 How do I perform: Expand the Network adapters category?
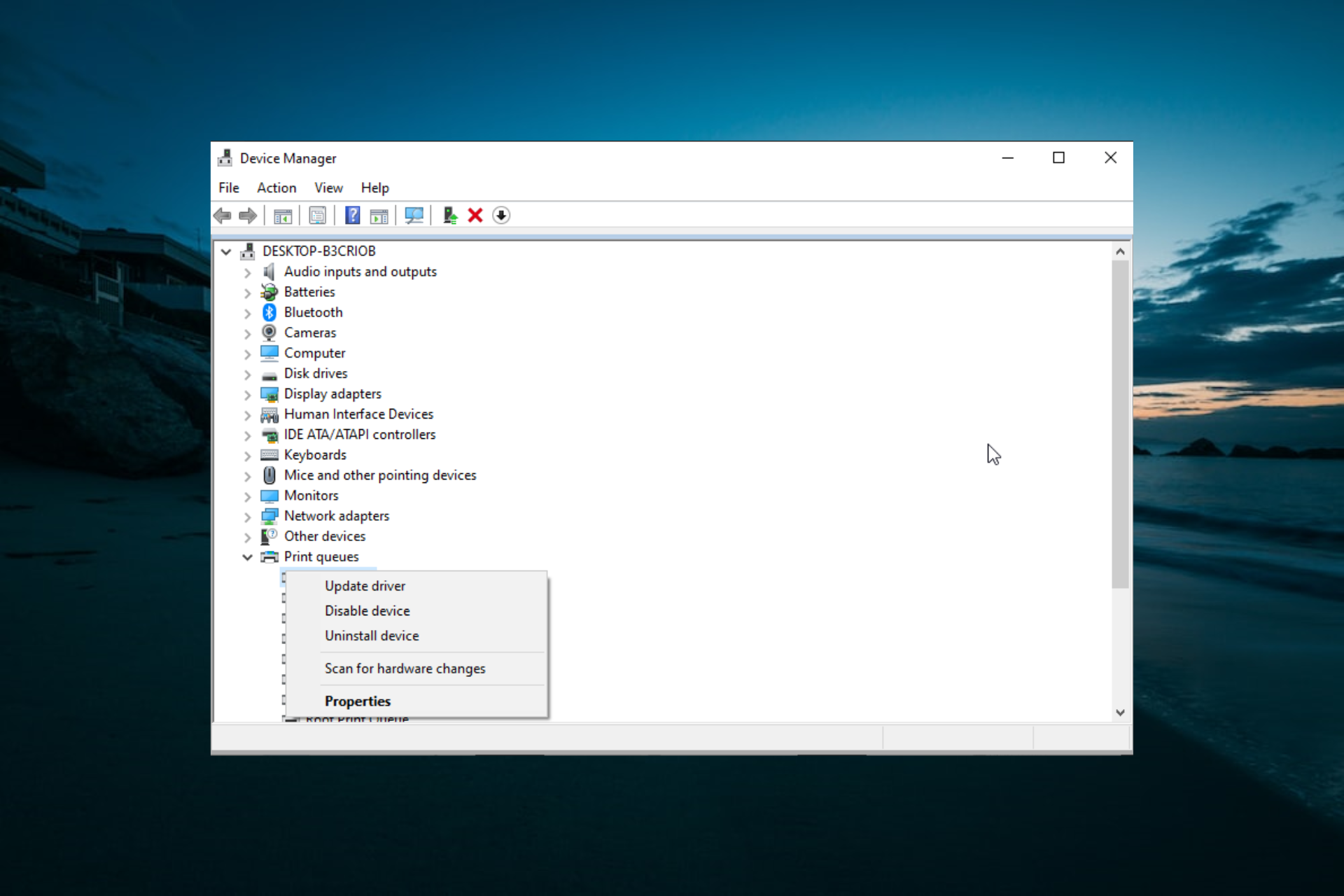[x=247, y=517]
